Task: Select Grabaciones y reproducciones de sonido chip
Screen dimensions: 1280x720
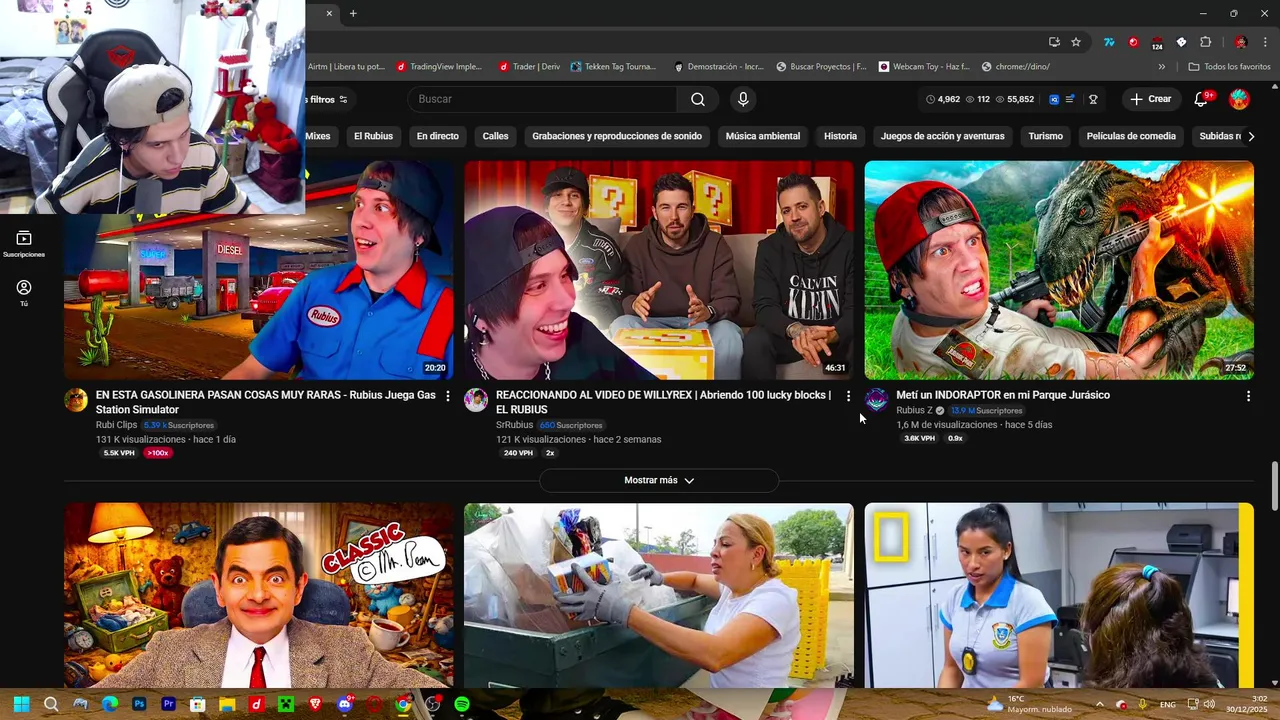Action: (x=617, y=136)
